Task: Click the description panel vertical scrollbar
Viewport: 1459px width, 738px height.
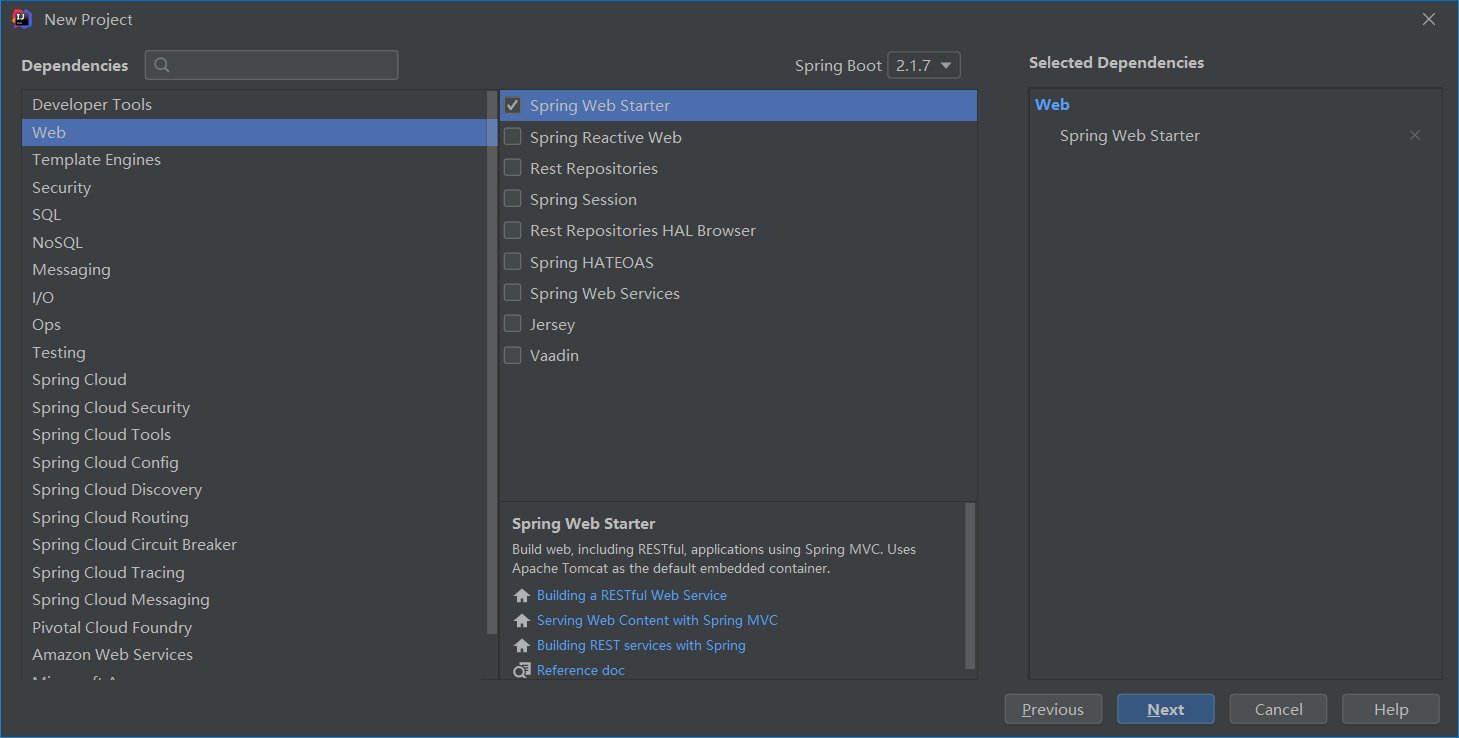Action: [969, 585]
